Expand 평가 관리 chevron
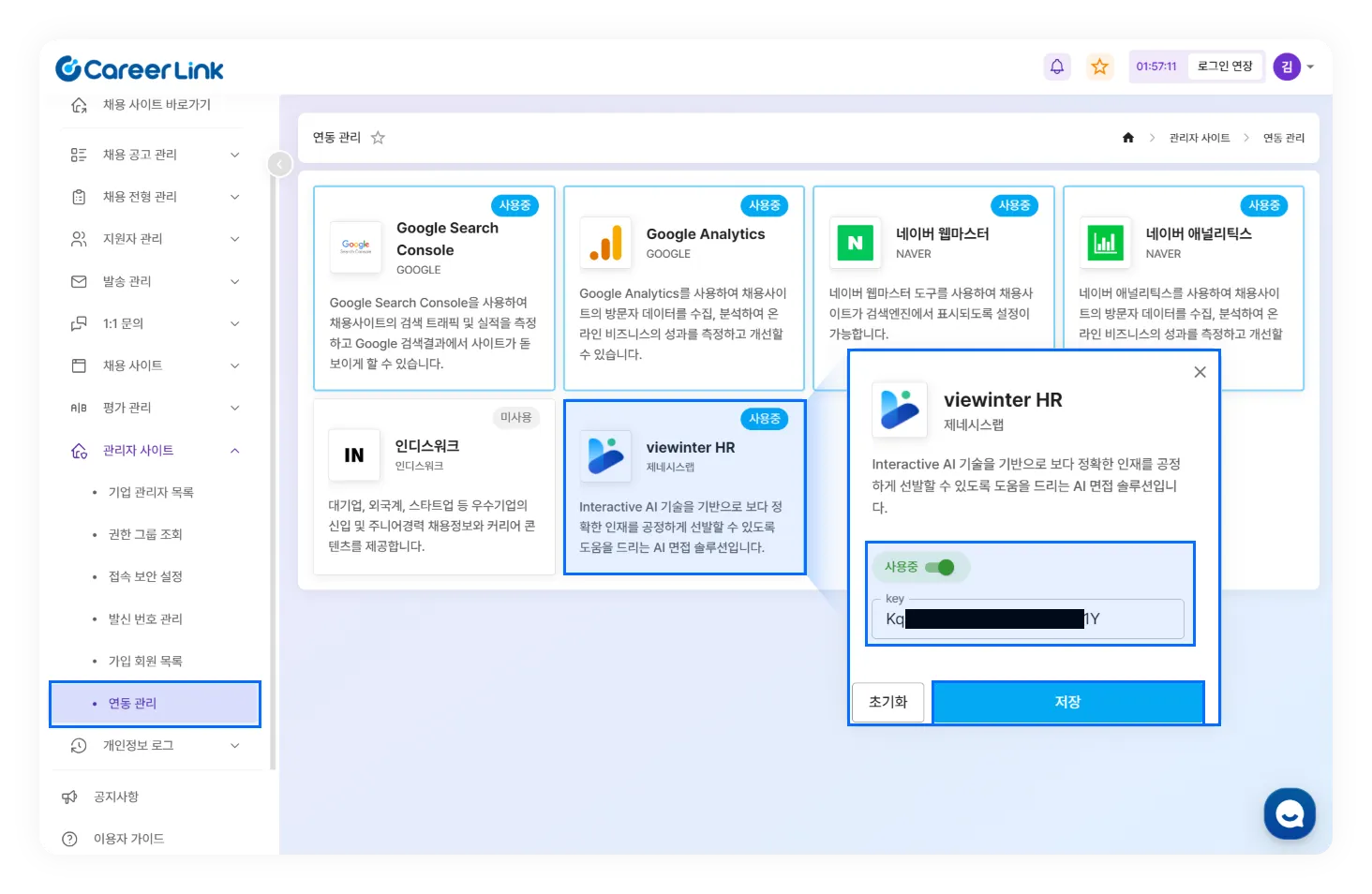This screenshot has width=1372, height=894. (x=235, y=408)
